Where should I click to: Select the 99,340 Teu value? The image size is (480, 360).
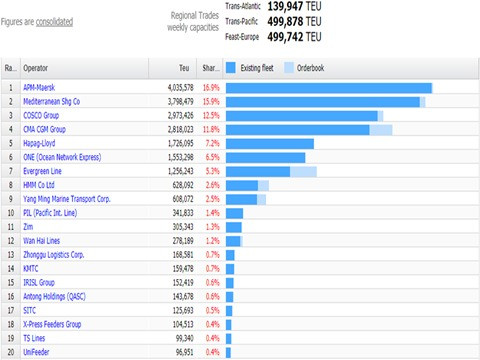pos(185,338)
